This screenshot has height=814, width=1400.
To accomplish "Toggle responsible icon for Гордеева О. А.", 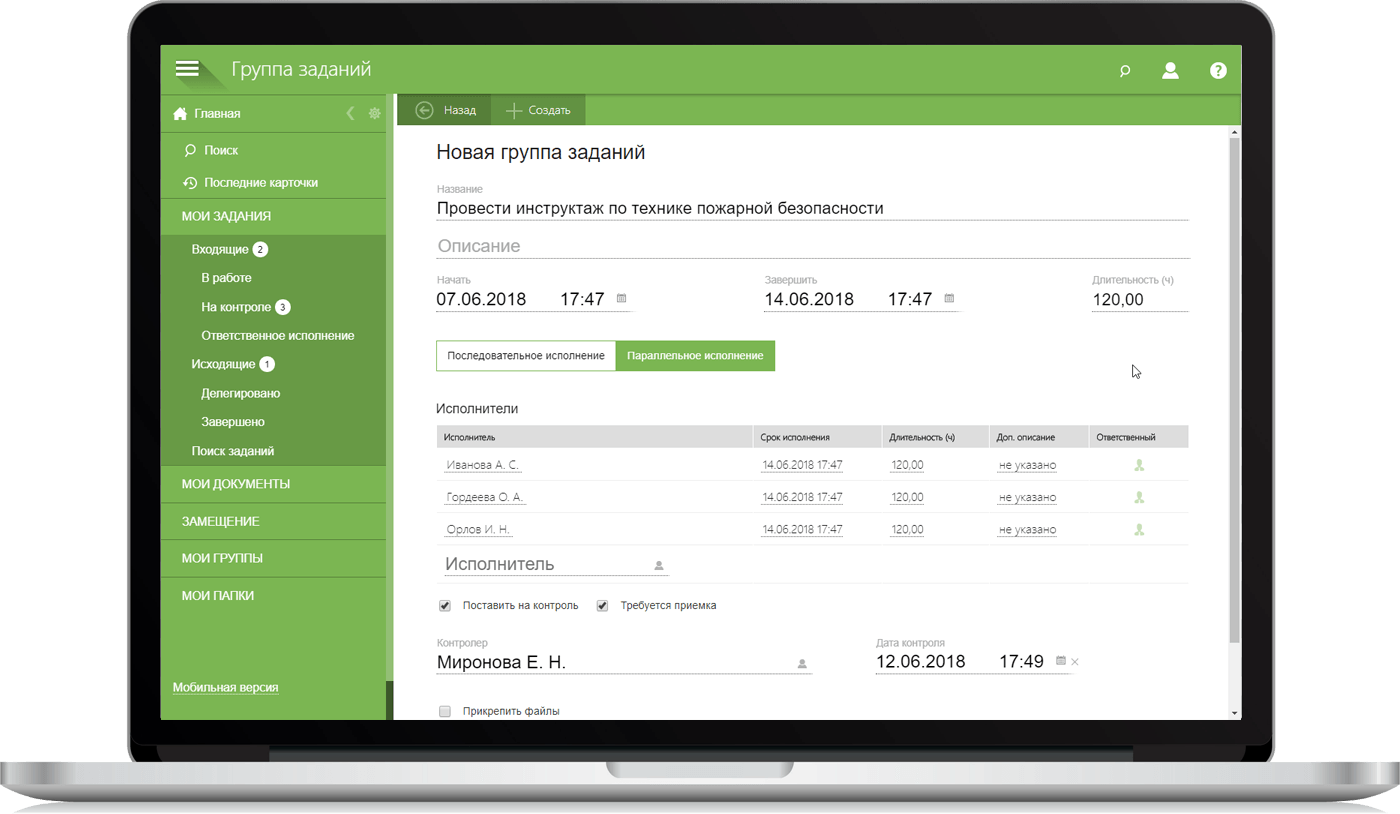I will pyautogui.click(x=1139, y=497).
